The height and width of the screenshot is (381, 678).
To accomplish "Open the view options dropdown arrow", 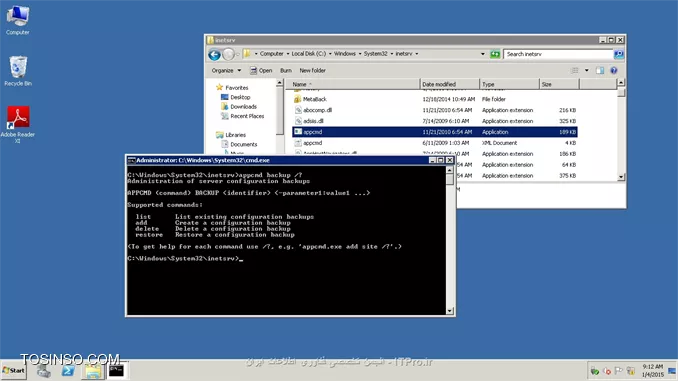I will (x=587, y=70).
